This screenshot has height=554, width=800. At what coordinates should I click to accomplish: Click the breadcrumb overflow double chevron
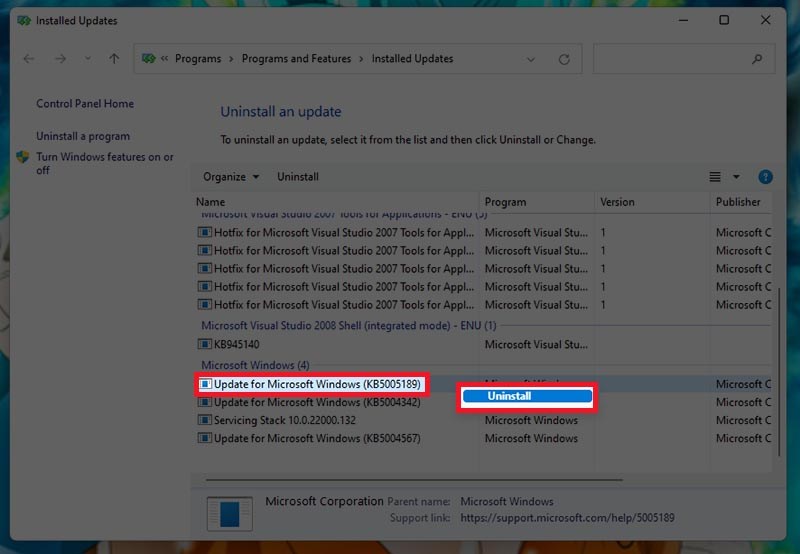tap(164, 59)
